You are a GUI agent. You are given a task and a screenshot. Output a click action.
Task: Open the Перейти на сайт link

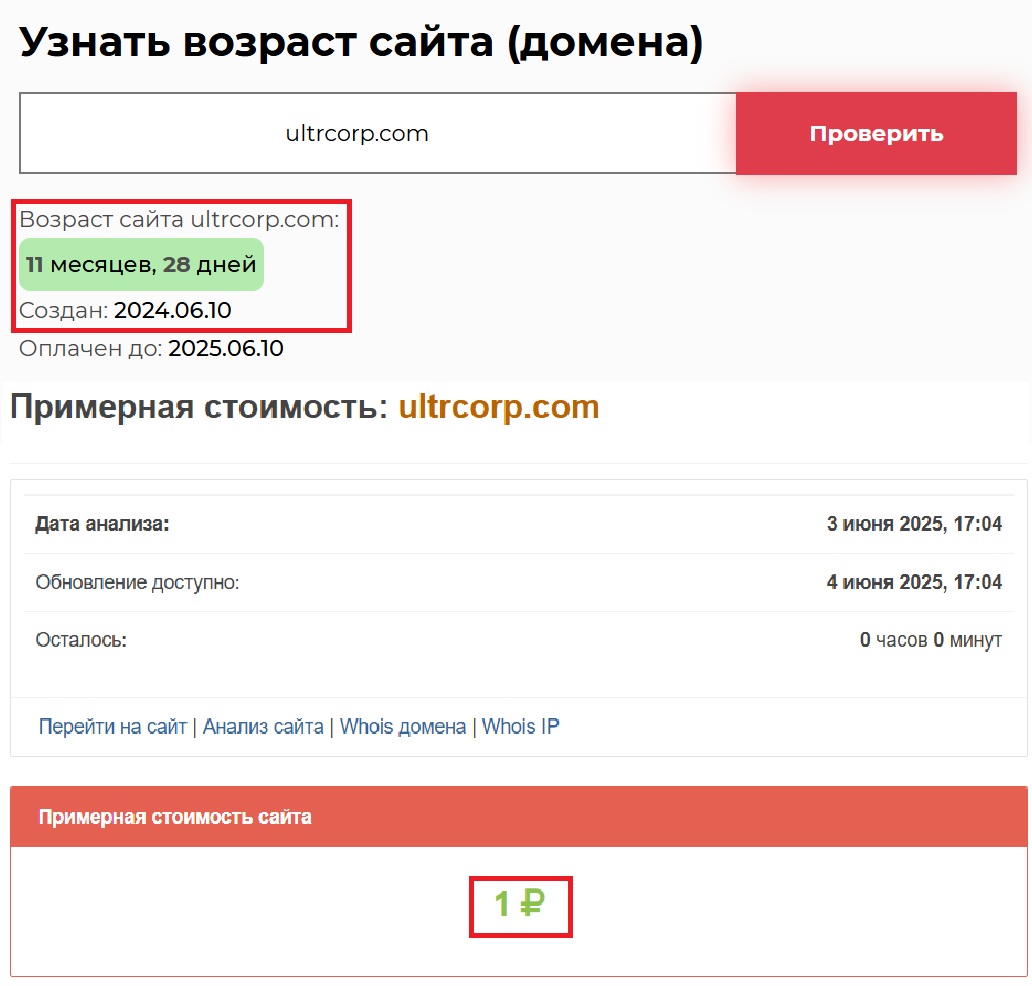112,727
